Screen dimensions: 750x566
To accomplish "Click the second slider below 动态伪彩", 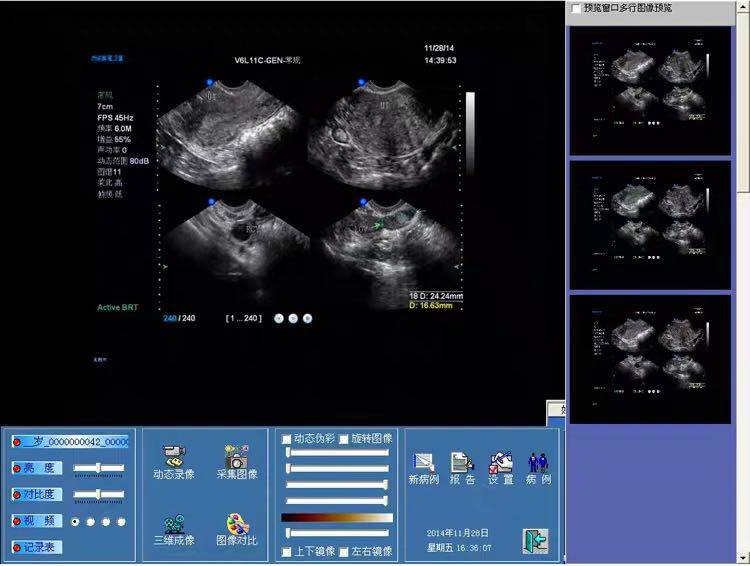I will pos(337,468).
